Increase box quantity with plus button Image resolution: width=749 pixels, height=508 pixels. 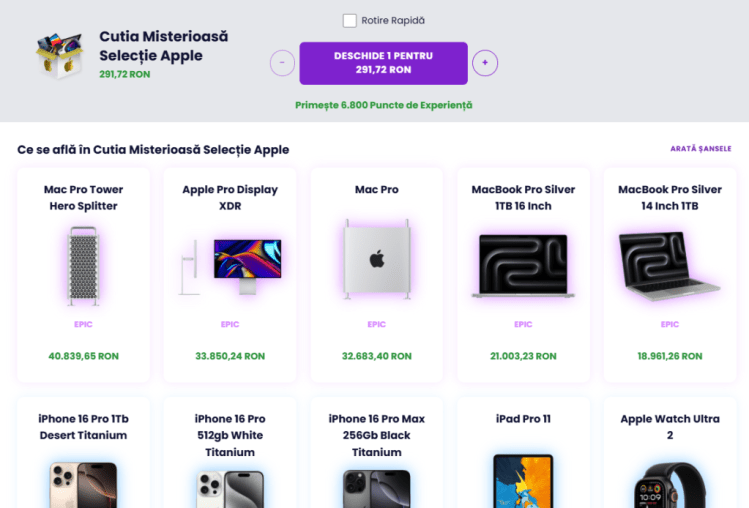(485, 63)
